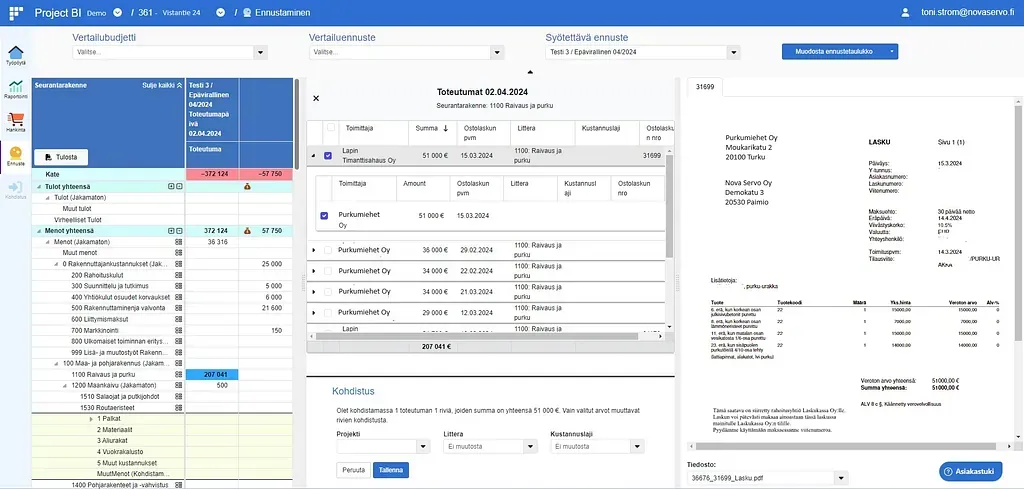This screenshot has height=489, width=1024.
Task: Click the Peruuta button
Action: [x=353, y=470]
